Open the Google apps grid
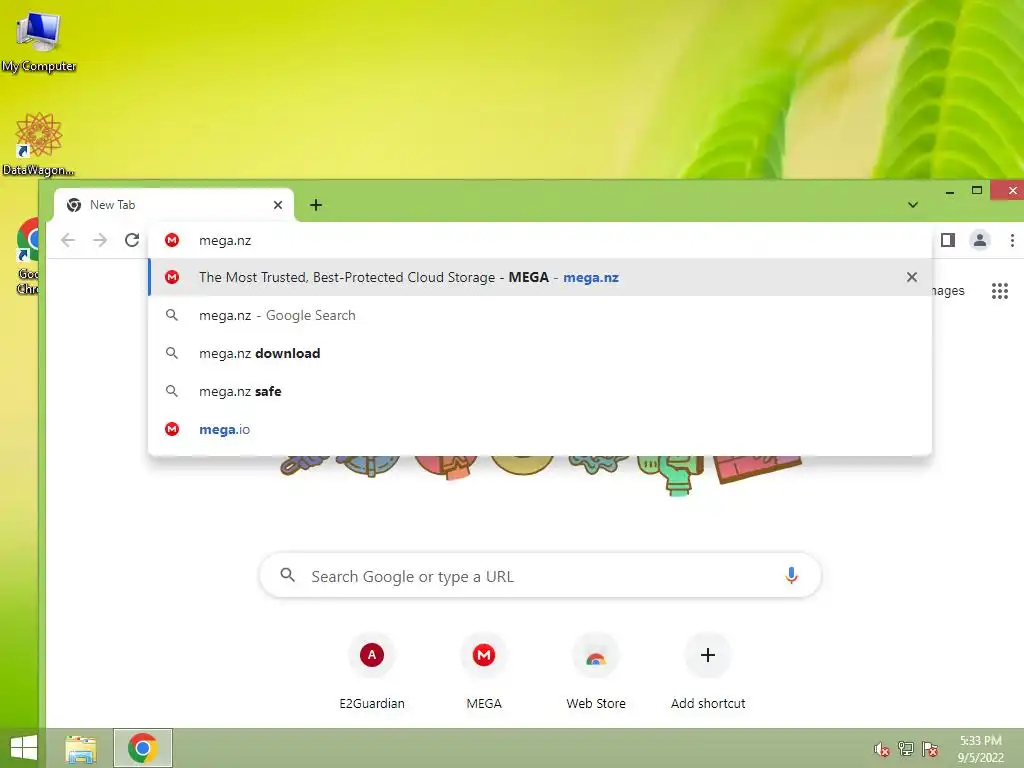The image size is (1024, 768). pyautogui.click(x=1000, y=291)
